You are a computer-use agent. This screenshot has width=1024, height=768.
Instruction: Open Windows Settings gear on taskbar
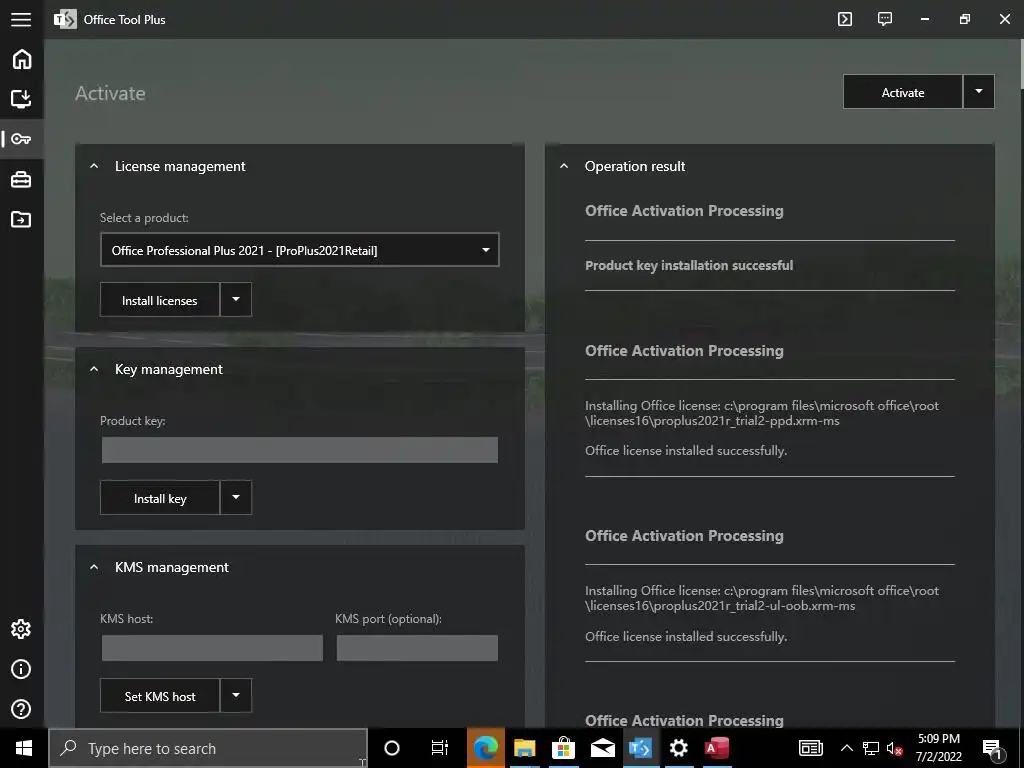click(679, 748)
